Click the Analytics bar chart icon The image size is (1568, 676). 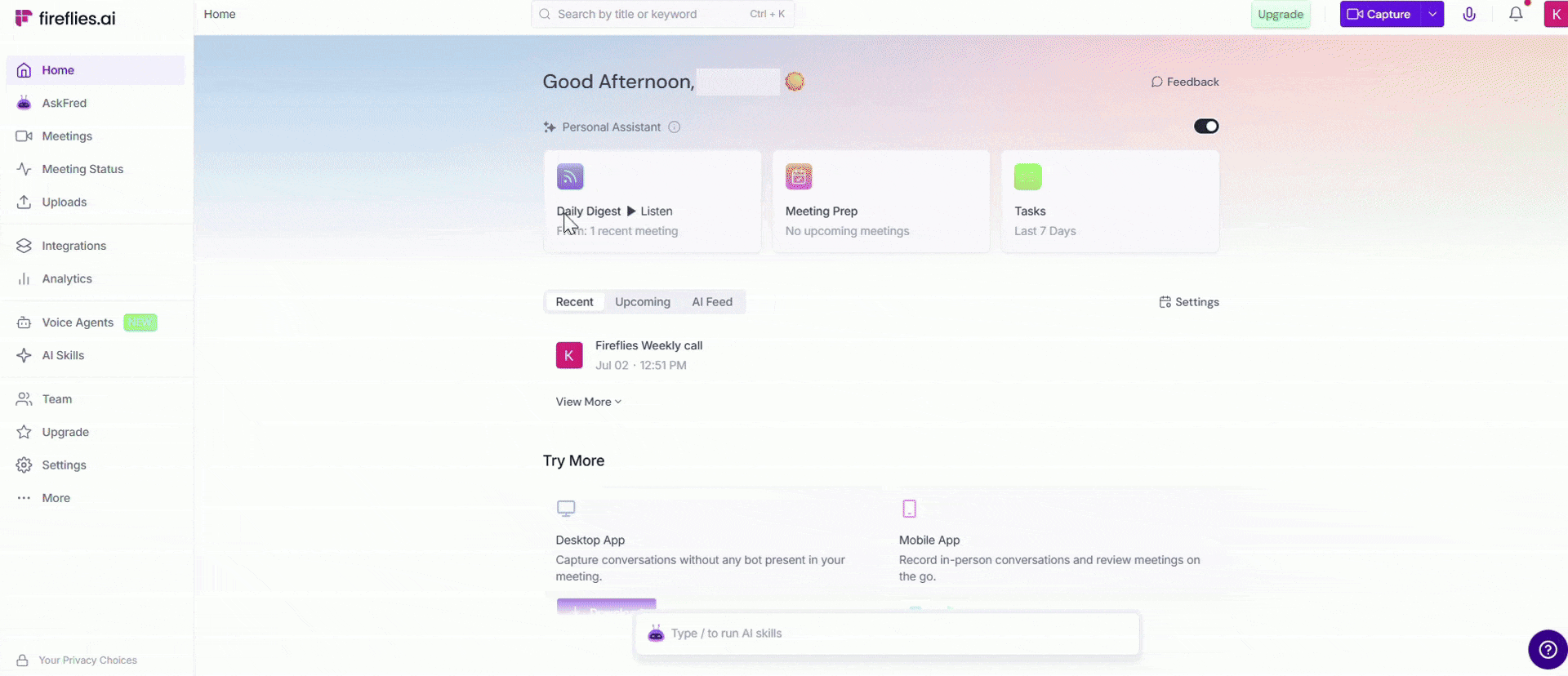pos(24,278)
